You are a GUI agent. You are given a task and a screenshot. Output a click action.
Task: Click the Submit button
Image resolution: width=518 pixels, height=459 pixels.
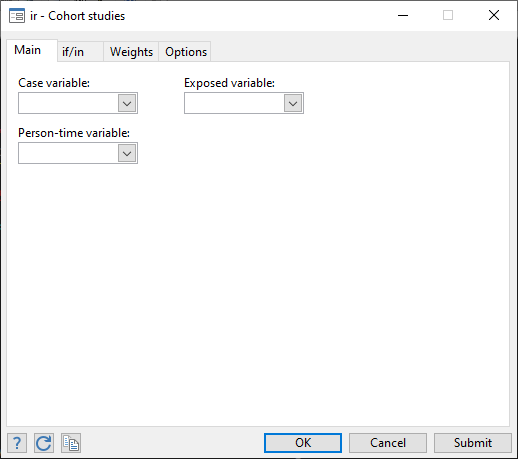(x=473, y=443)
